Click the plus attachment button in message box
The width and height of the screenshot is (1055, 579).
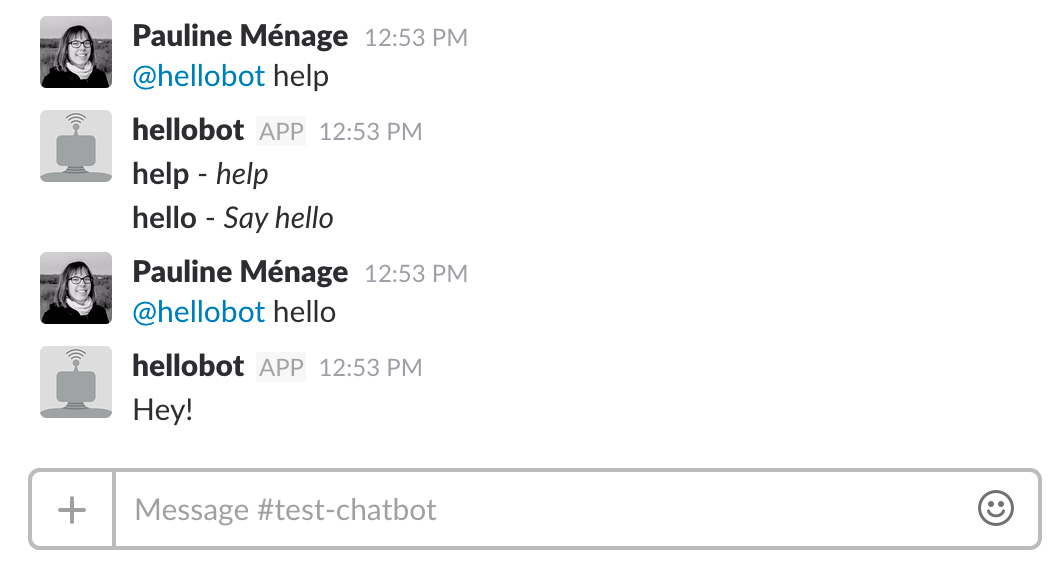[72, 510]
